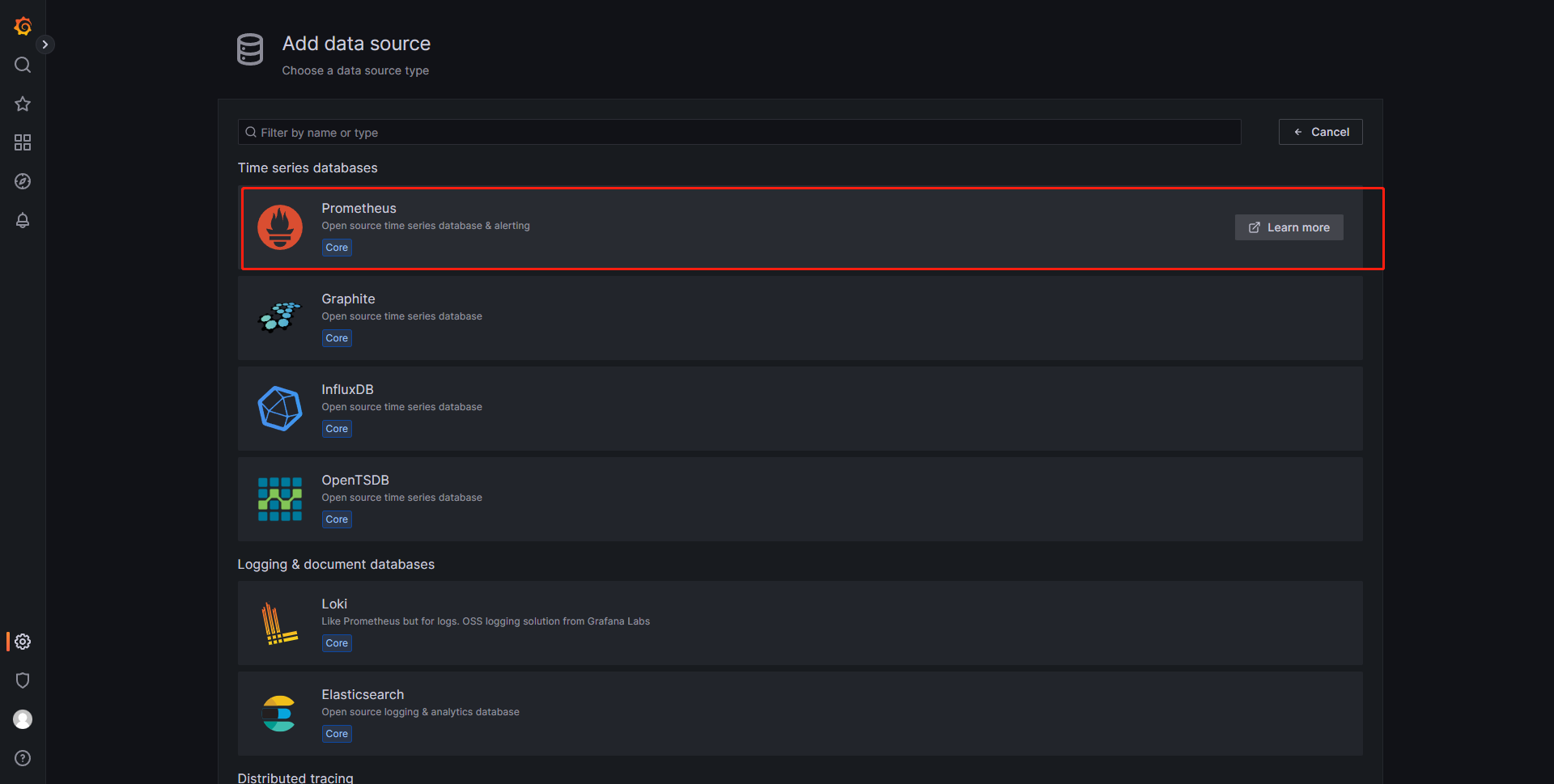
Task: Open the Alerting bell icon
Action: pos(23,220)
